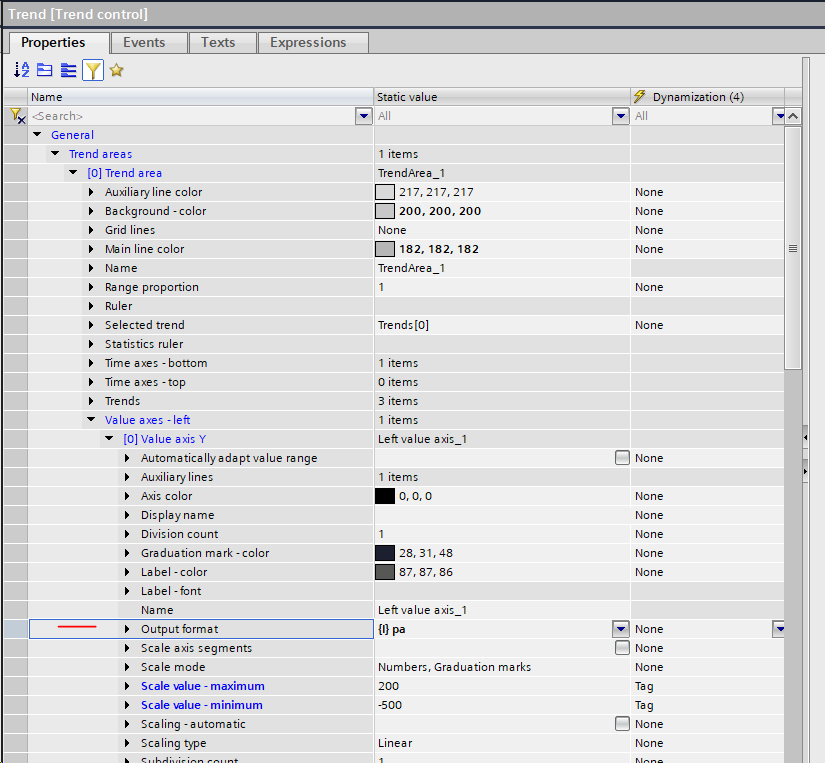825x763 pixels.
Task: Collapse the Value axes - left node
Action: [91, 420]
